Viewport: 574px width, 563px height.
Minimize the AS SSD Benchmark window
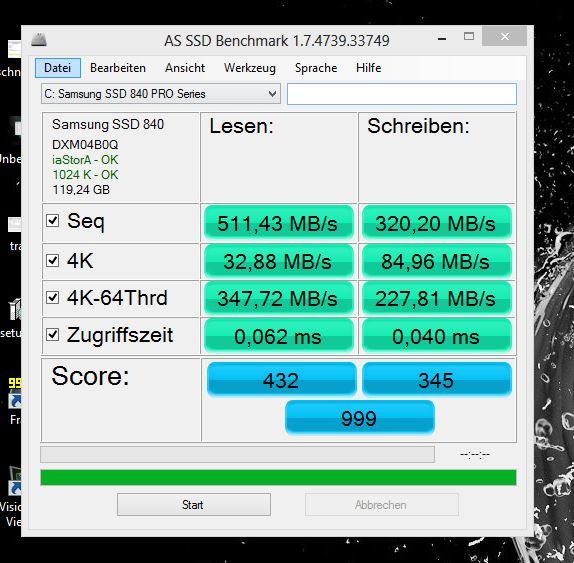click(x=442, y=38)
